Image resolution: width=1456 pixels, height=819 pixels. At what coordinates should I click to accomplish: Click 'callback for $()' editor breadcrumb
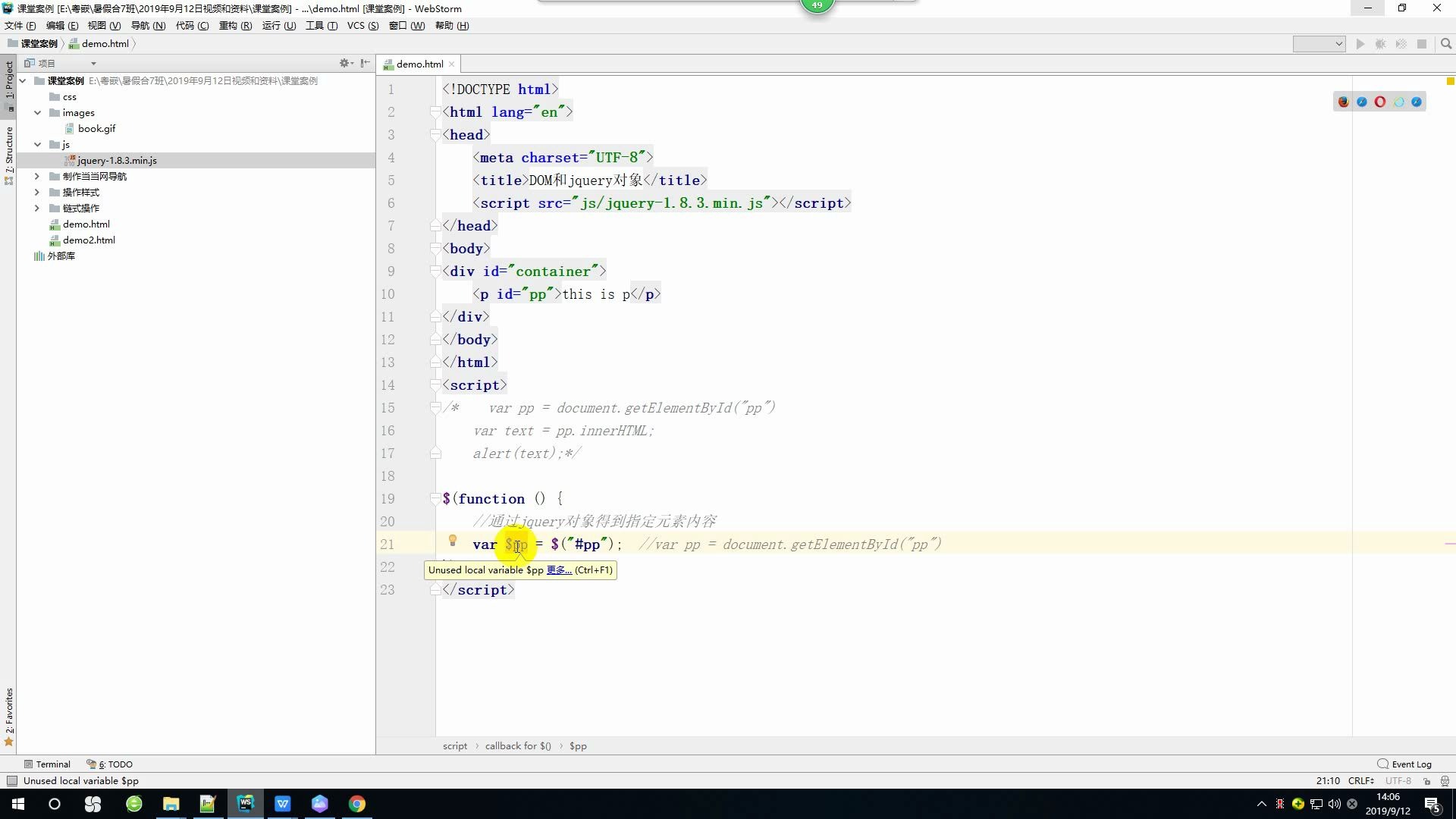[518, 745]
